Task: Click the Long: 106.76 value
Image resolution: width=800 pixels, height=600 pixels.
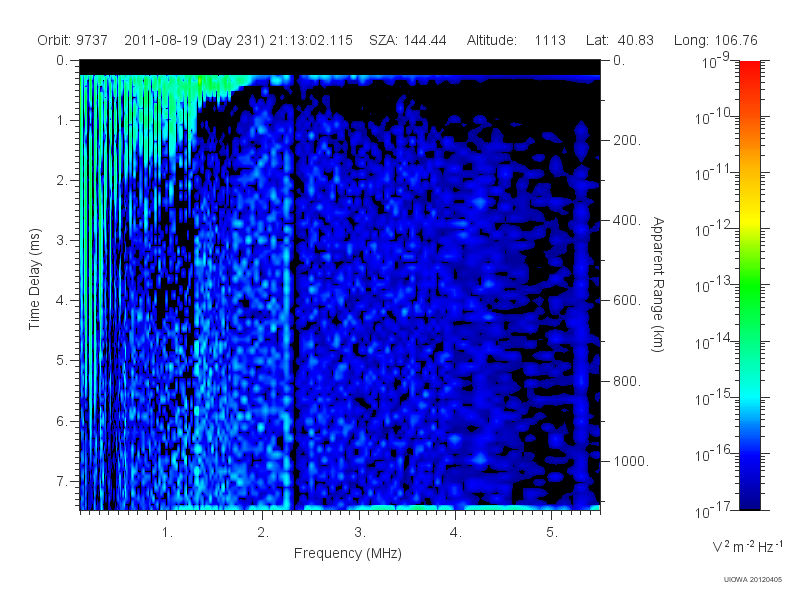Action: [x=715, y=40]
